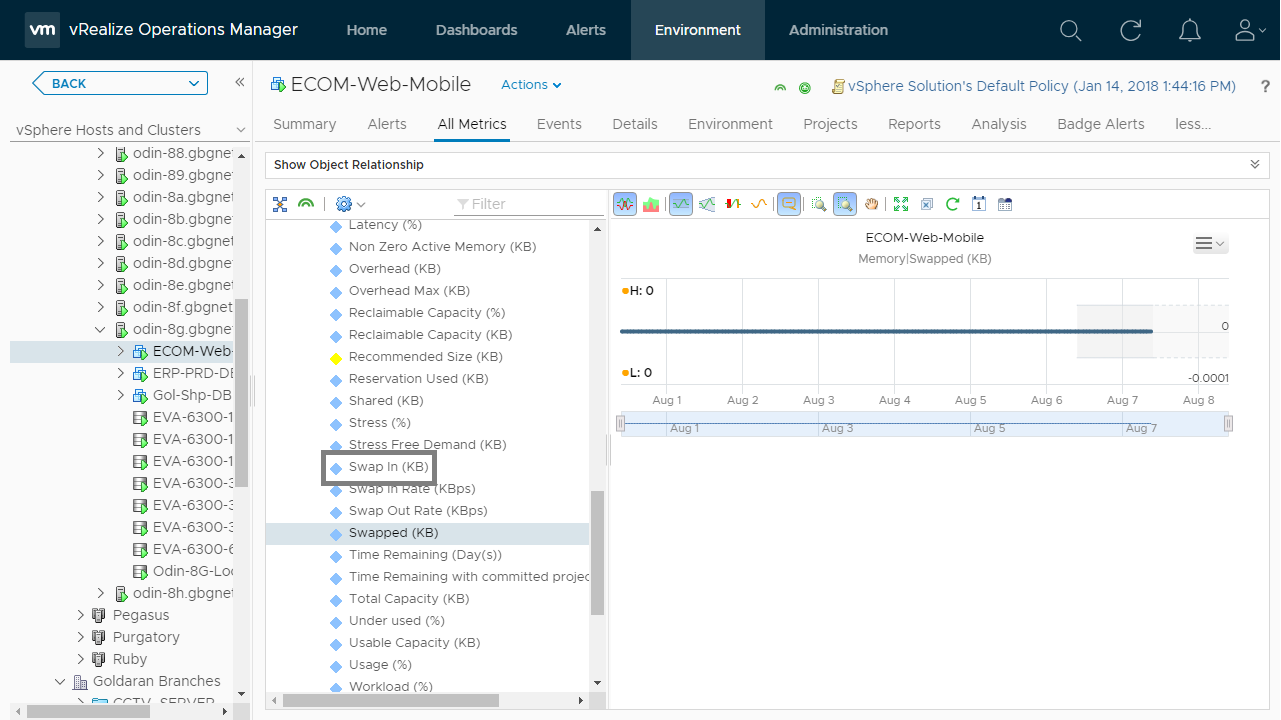Click the Filter input field
The image size is (1281, 720).
point(529,204)
